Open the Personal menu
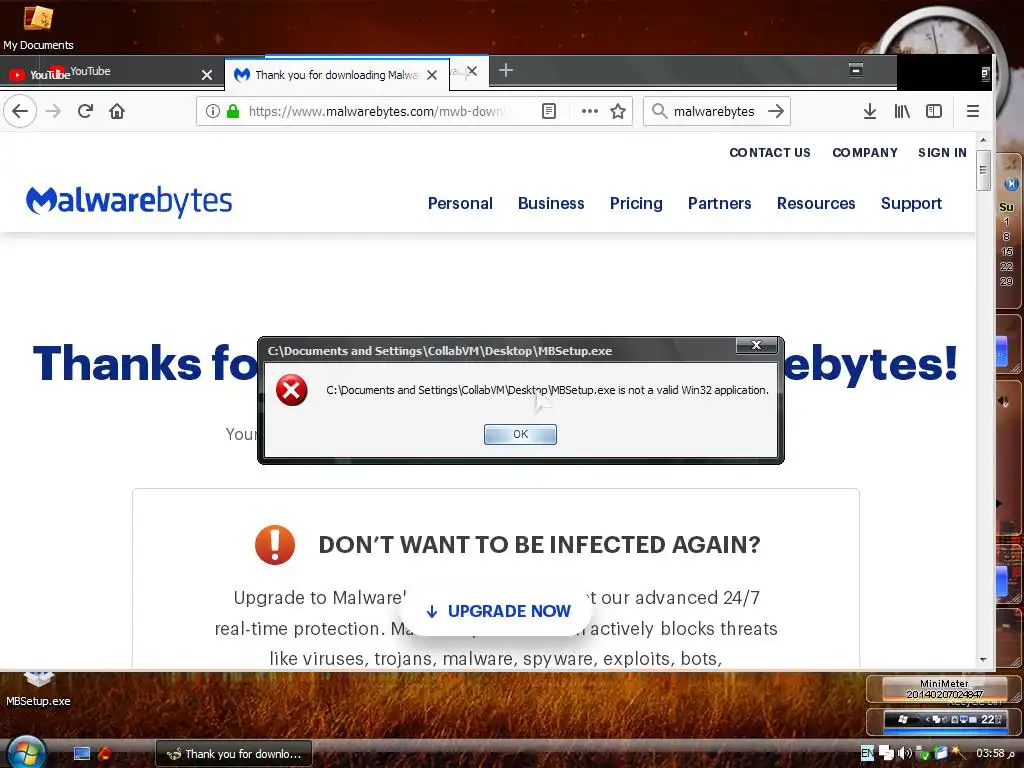Screen dimensions: 1024x768 tap(460, 203)
